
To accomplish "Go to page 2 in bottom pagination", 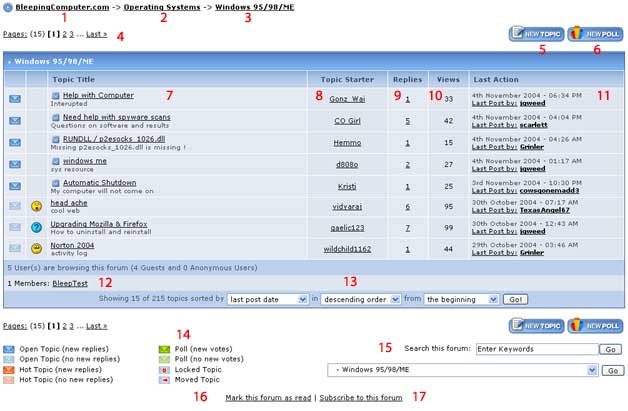I will pyautogui.click(x=64, y=326).
